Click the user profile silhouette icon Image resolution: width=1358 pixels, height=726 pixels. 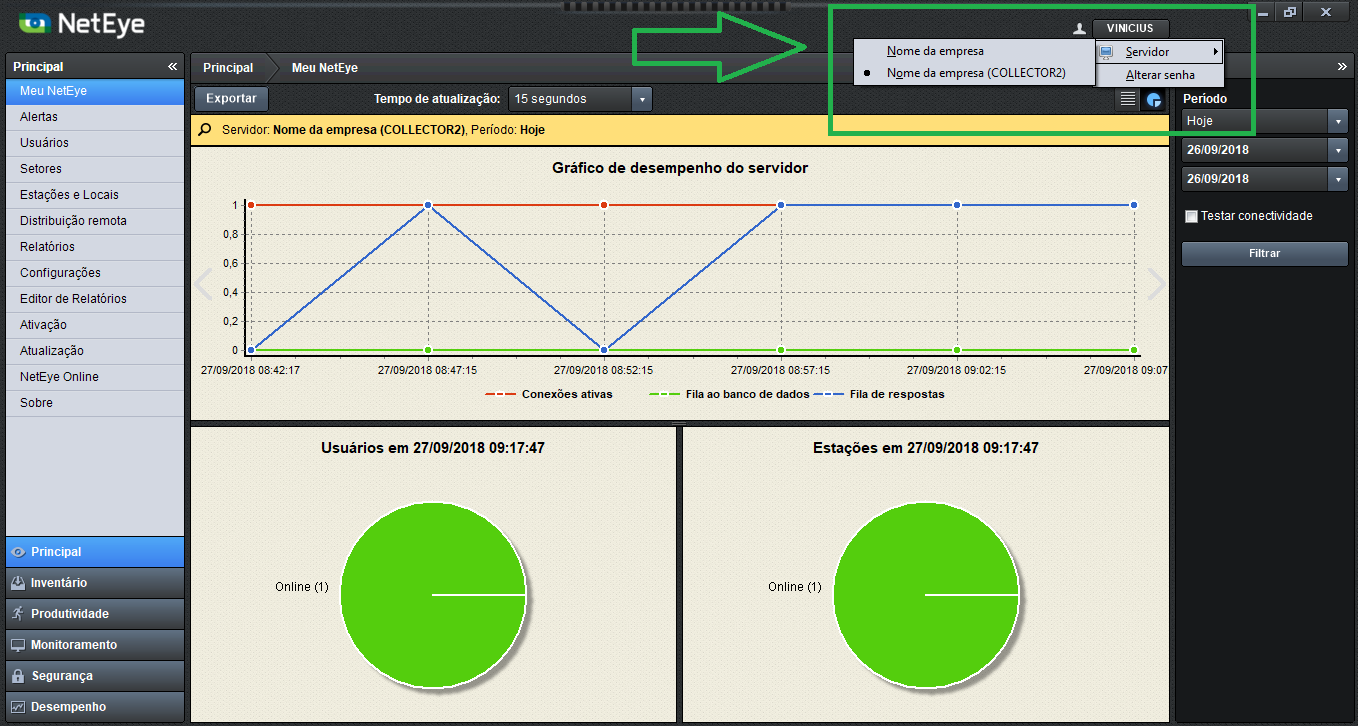click(1079, 29)
